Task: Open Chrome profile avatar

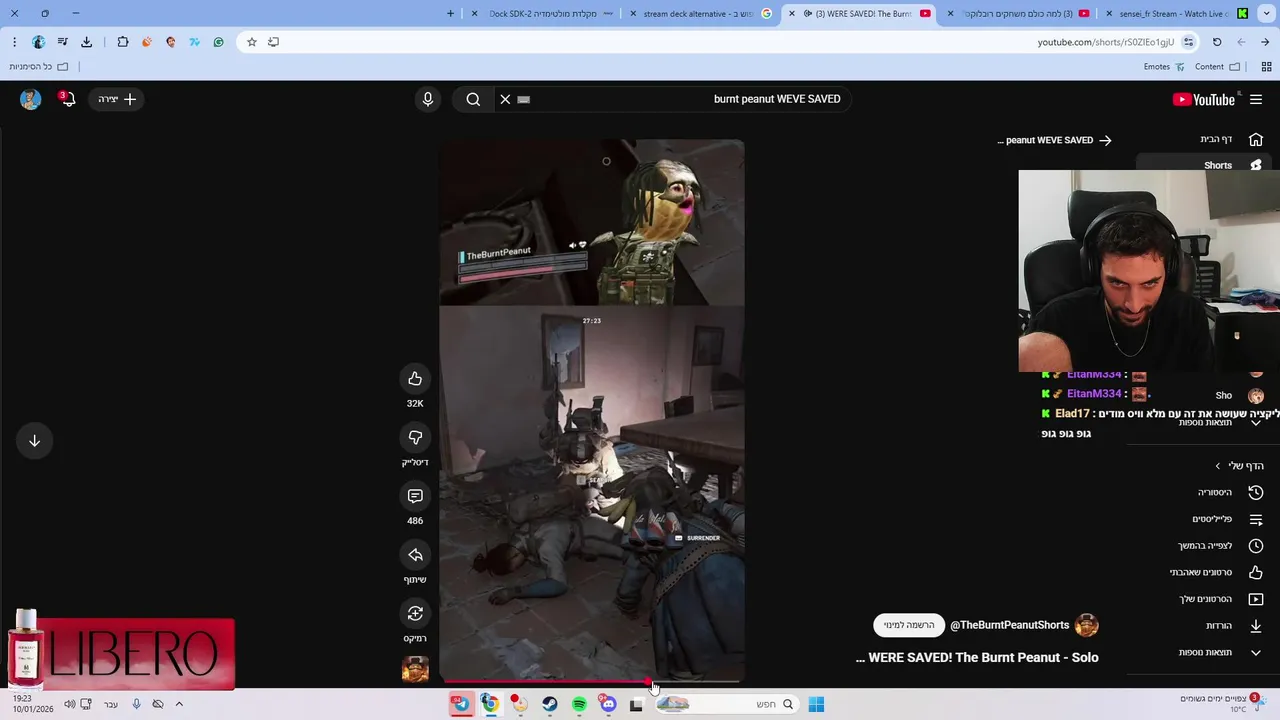Action: click(38, 42)
